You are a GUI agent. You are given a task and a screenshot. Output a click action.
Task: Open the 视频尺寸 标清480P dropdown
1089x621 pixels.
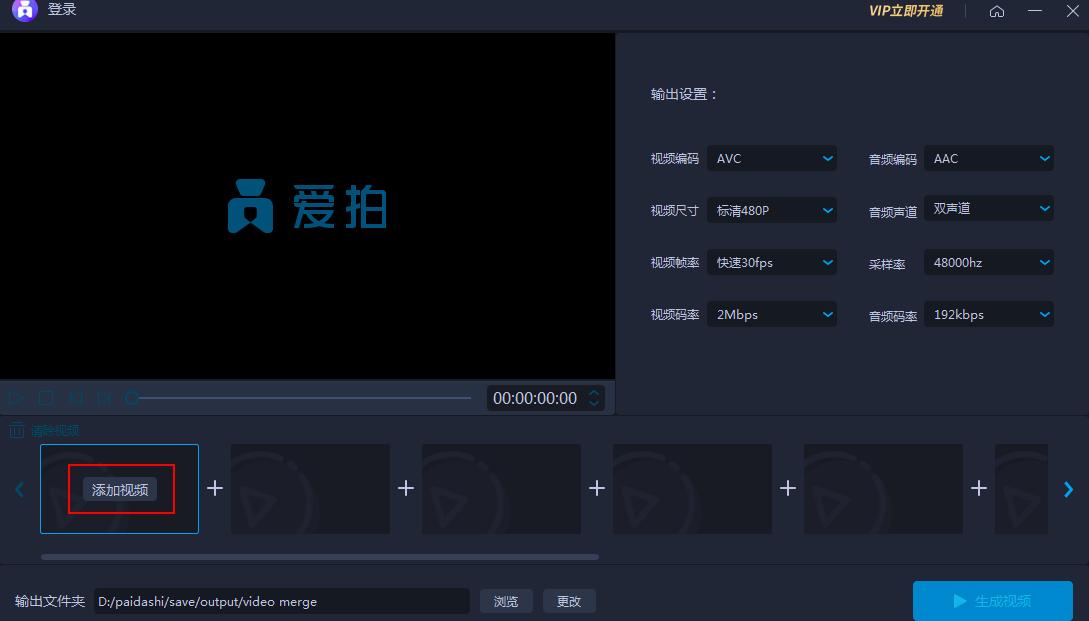771,211
